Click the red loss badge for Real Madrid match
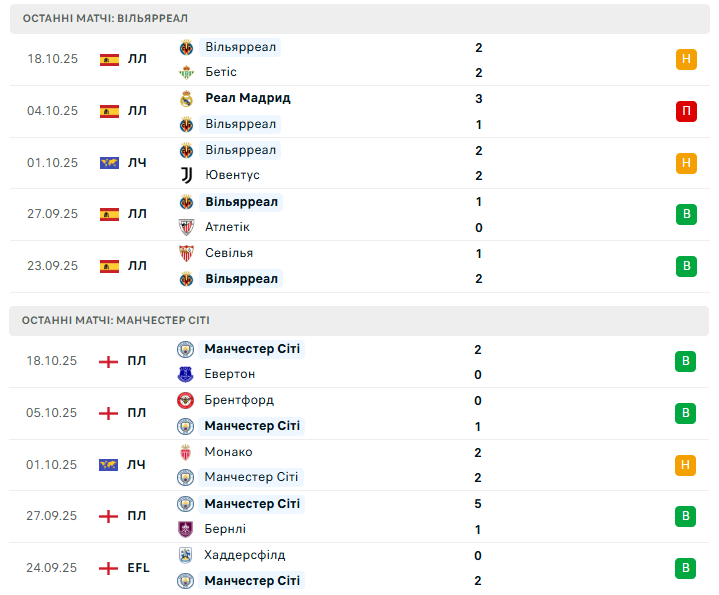 [x=686, y=111]
